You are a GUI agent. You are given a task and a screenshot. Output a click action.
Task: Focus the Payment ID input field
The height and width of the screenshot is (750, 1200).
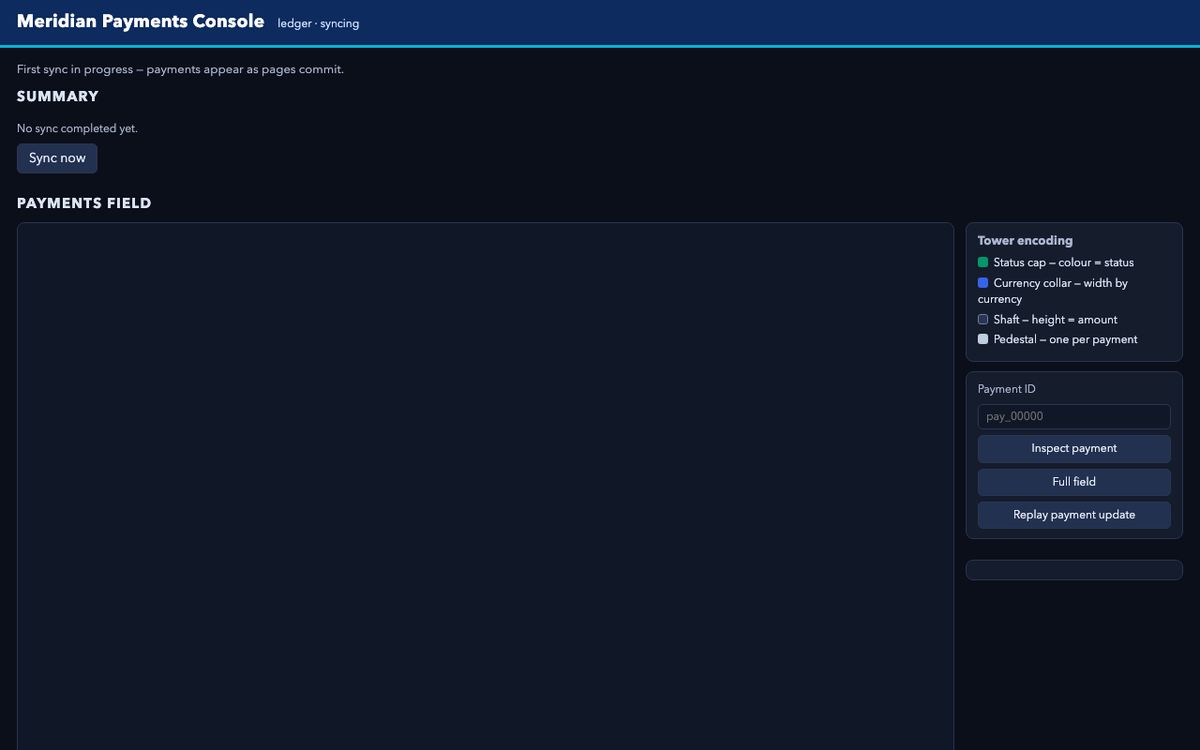[x=1074, y=416]
